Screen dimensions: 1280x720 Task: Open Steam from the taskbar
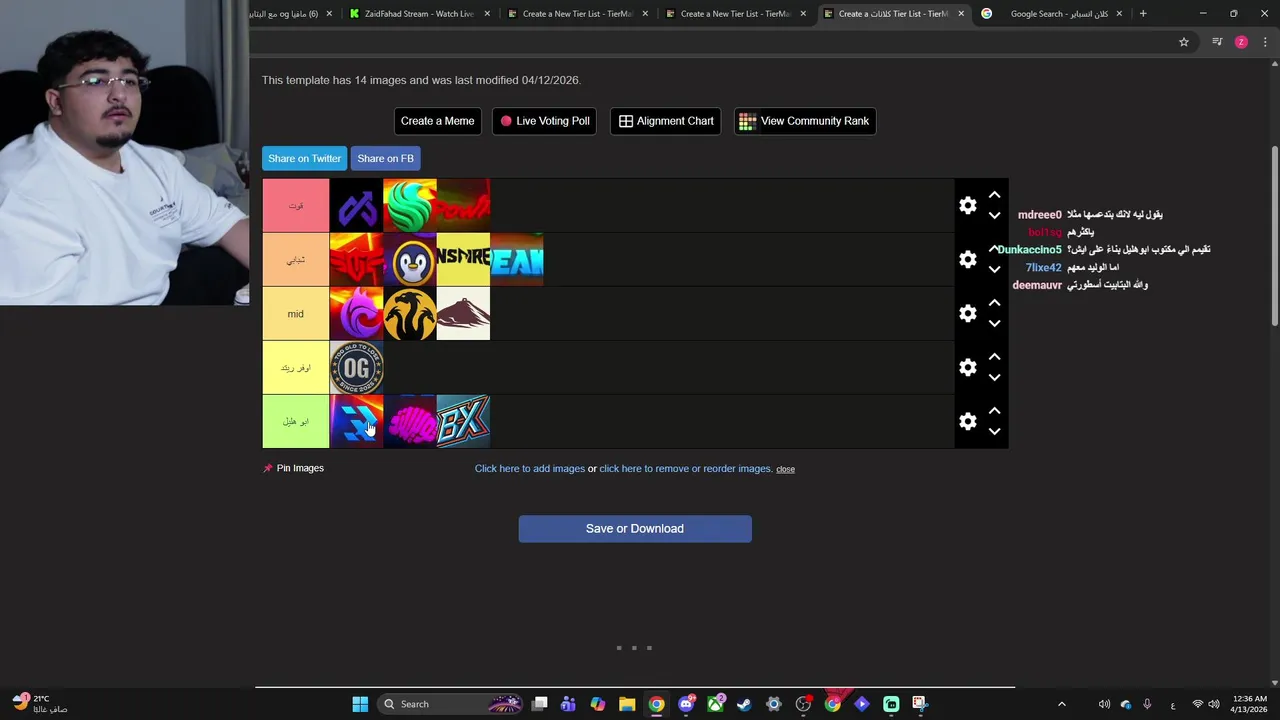coord(744,704)
